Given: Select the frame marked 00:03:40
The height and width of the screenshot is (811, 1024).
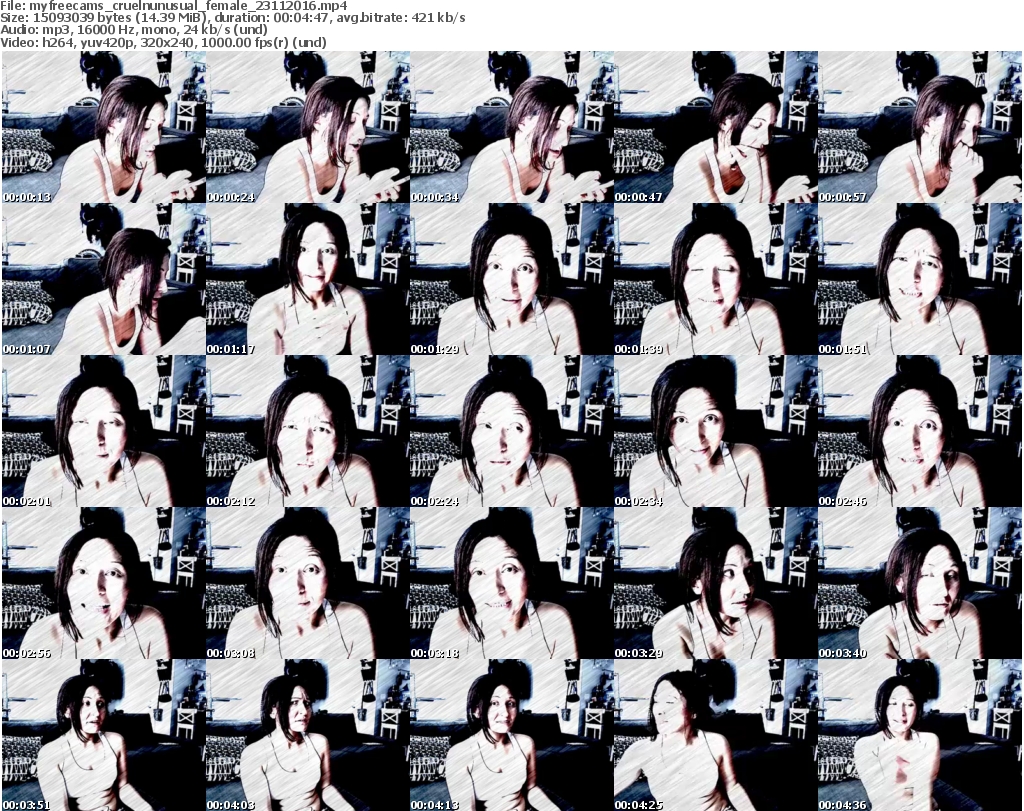Looking at the screenshot, I should click(x=920, y=584).
